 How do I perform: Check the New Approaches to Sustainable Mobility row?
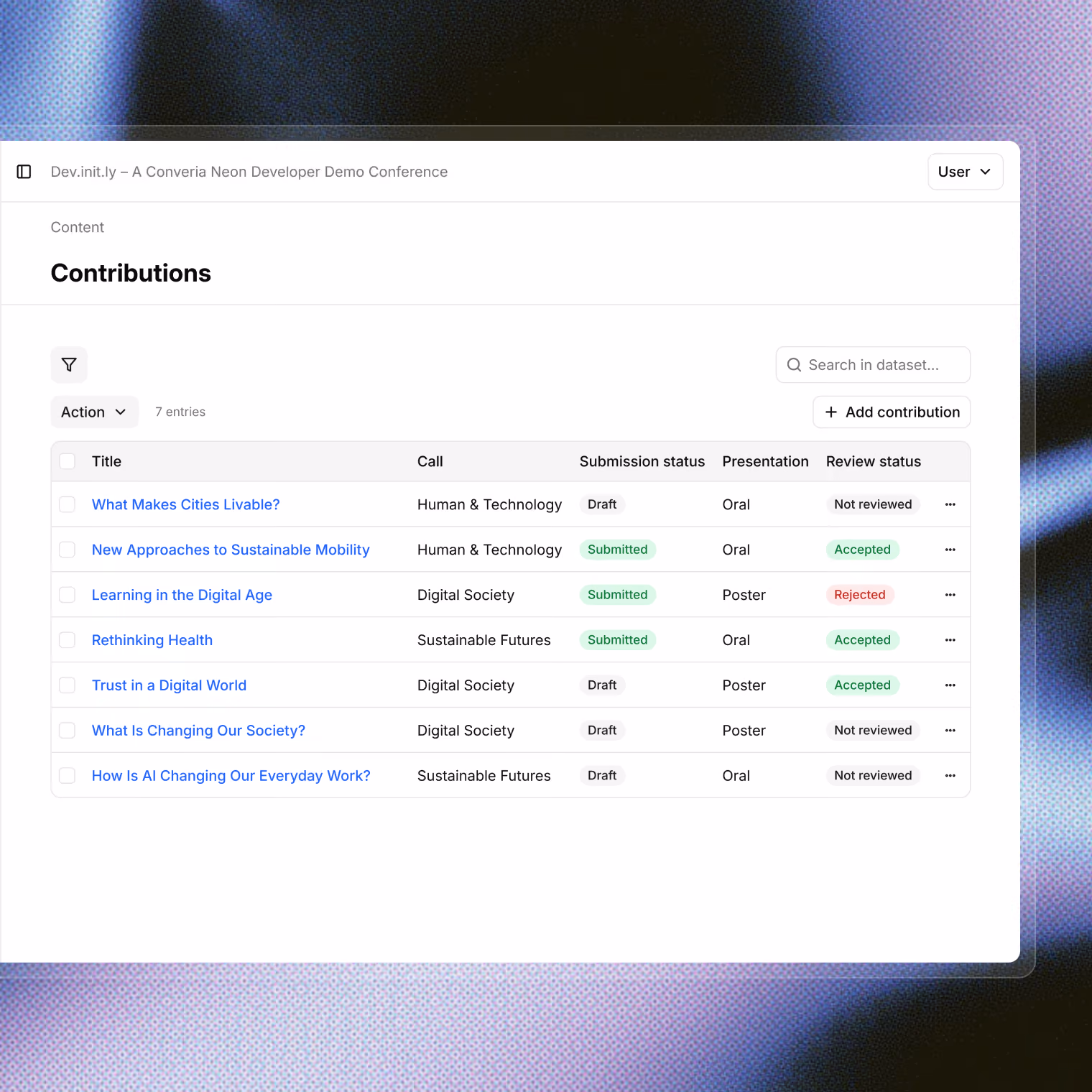(68, 550)
